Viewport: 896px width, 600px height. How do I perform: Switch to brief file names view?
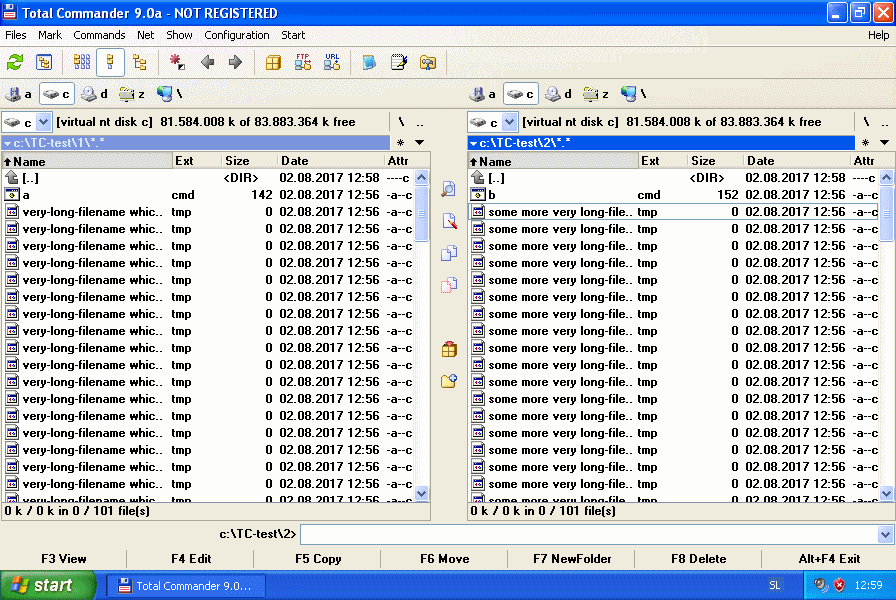pyautogui.click(x=82, y=62)
